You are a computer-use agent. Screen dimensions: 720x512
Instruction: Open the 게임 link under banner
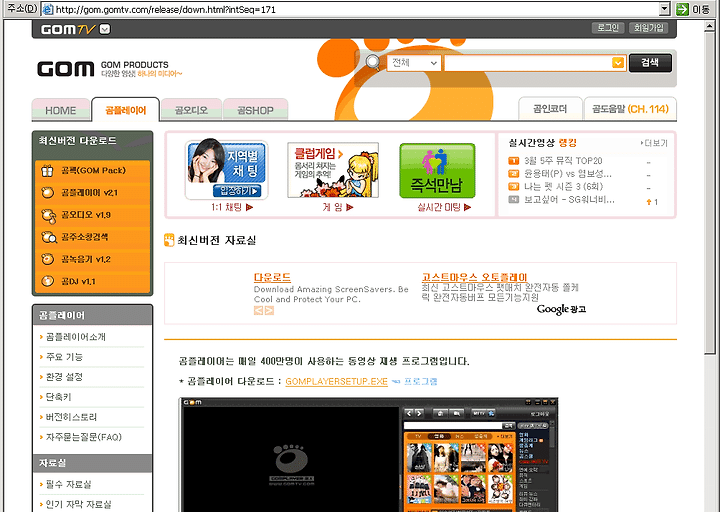(338, 207)
